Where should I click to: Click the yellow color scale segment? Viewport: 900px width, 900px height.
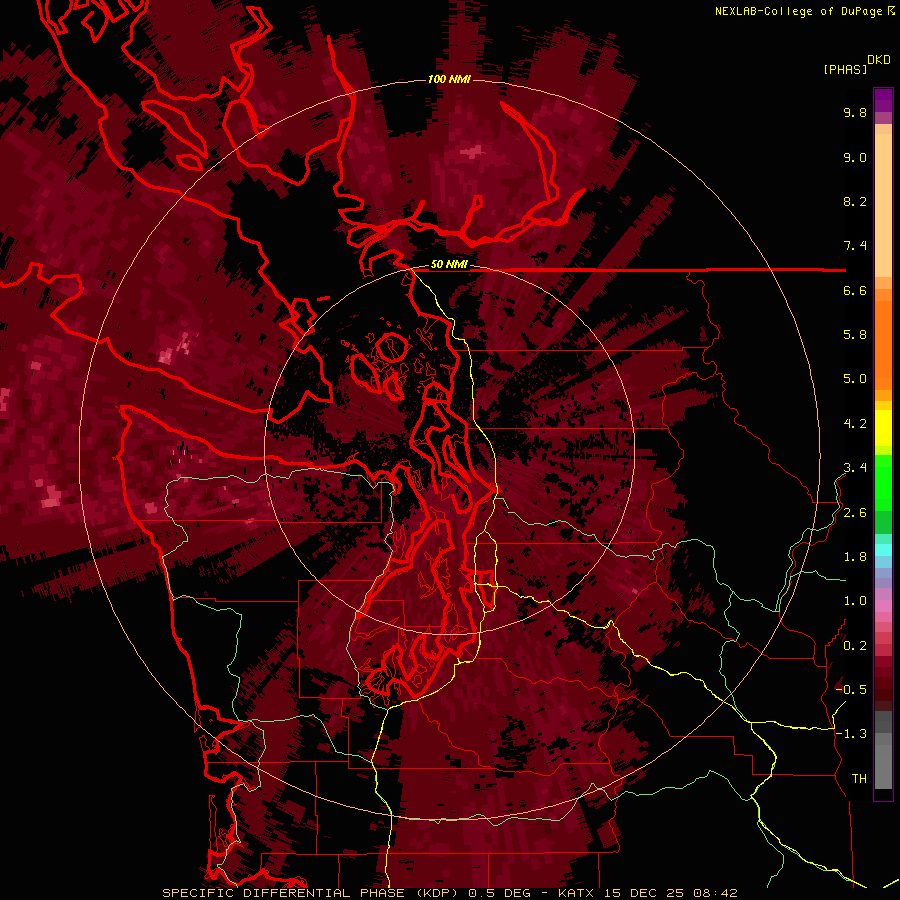tap(883, 428)
